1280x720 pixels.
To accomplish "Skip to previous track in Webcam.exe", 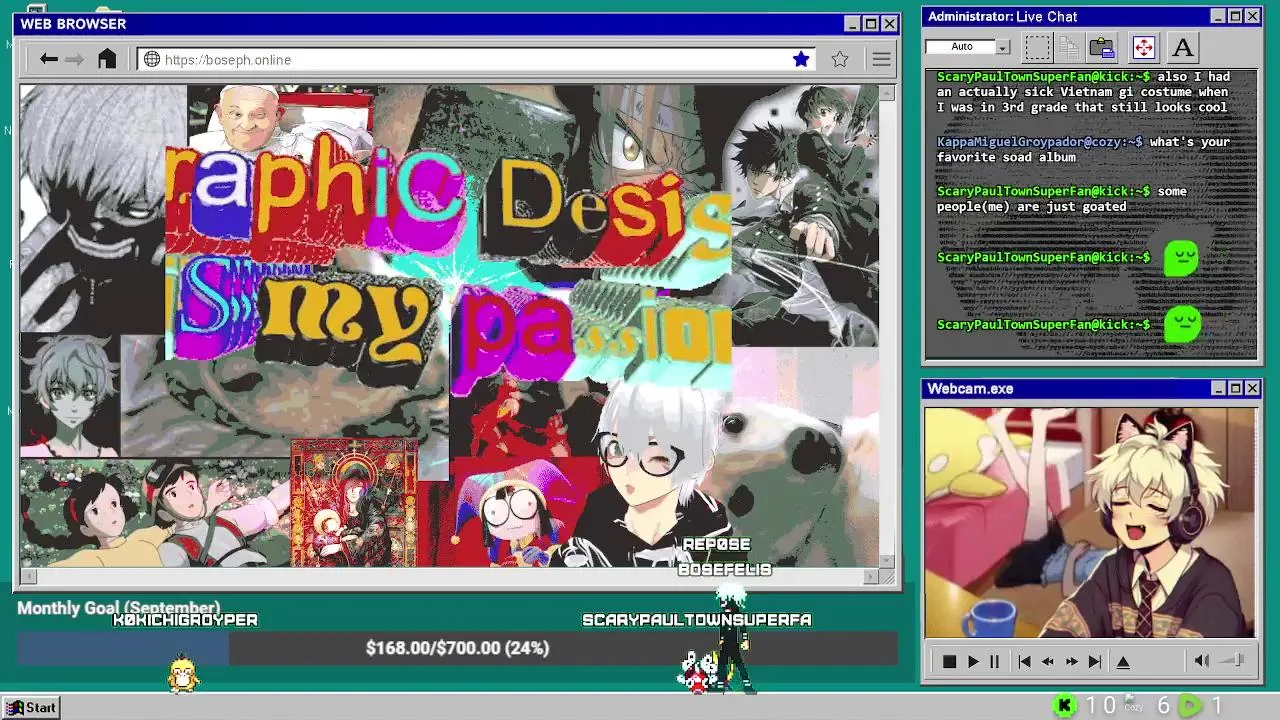I will (1024, 661).
